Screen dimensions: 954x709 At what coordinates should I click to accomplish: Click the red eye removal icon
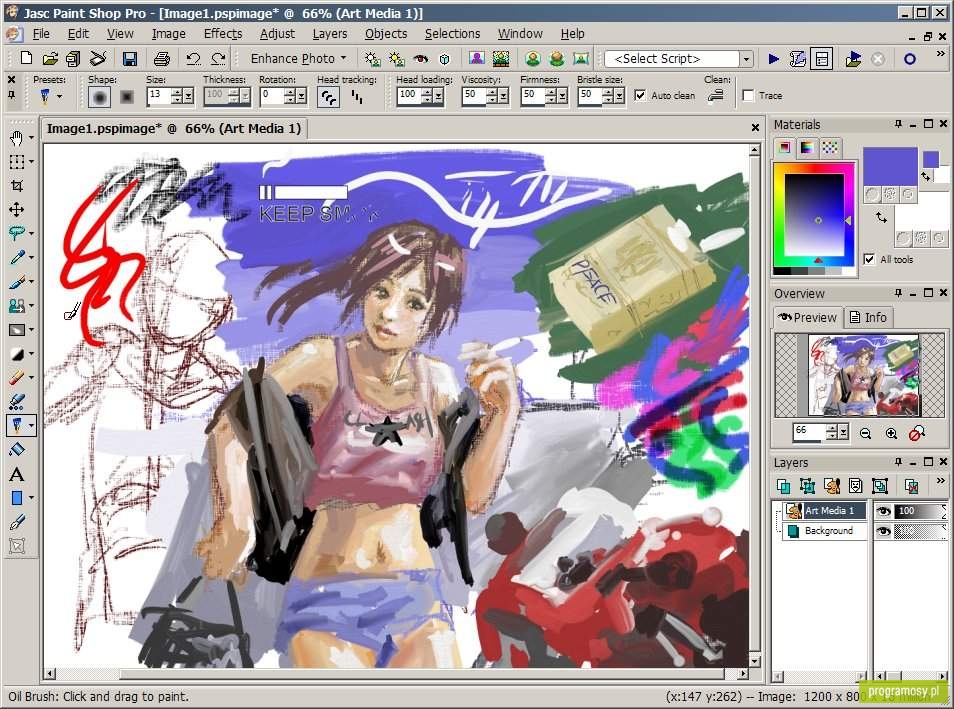[420, 59]
